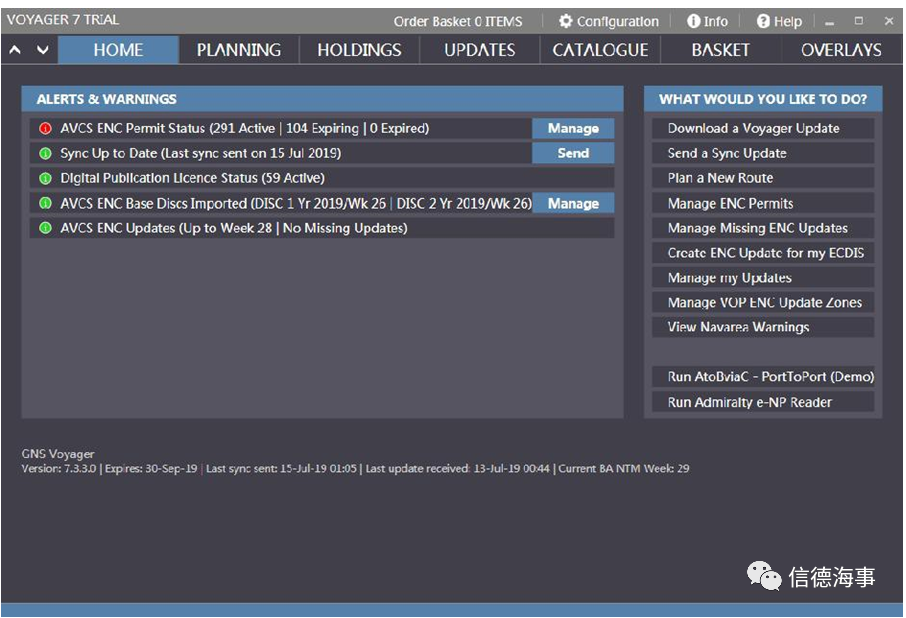Close the Voyager window

point(889,21)
